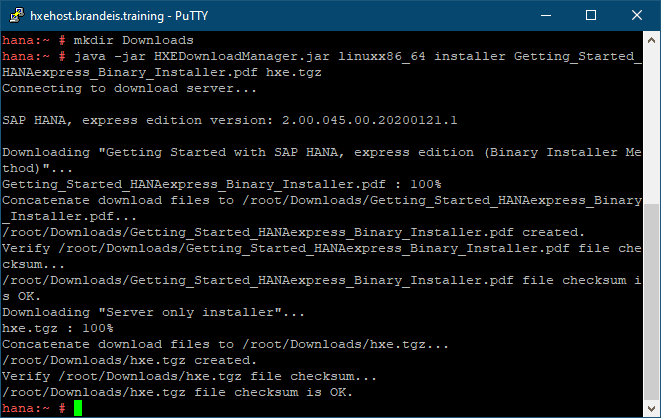Click 'HXEDownloadManager.jar' in the java command

coord(242,56)
